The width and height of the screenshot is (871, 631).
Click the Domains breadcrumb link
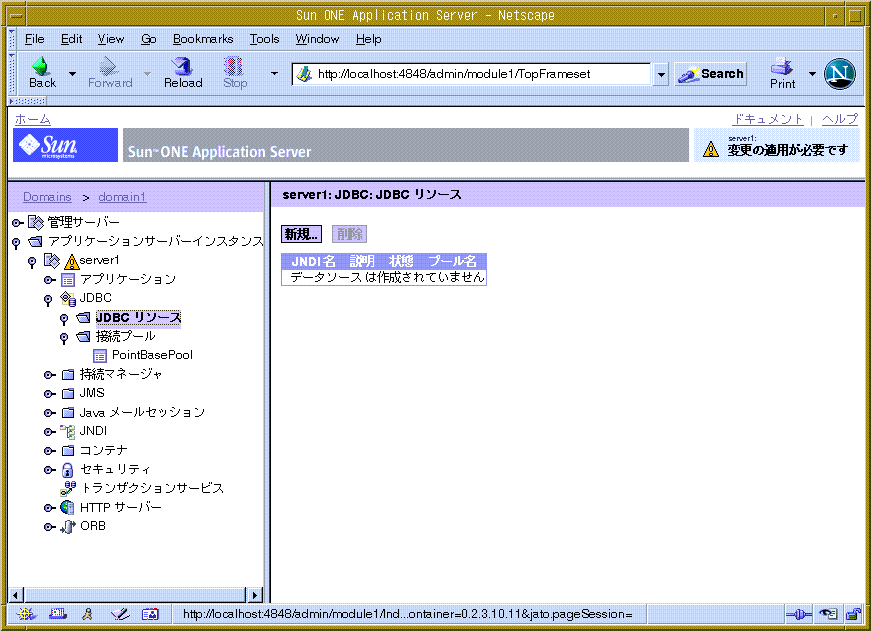click(47, 197)
